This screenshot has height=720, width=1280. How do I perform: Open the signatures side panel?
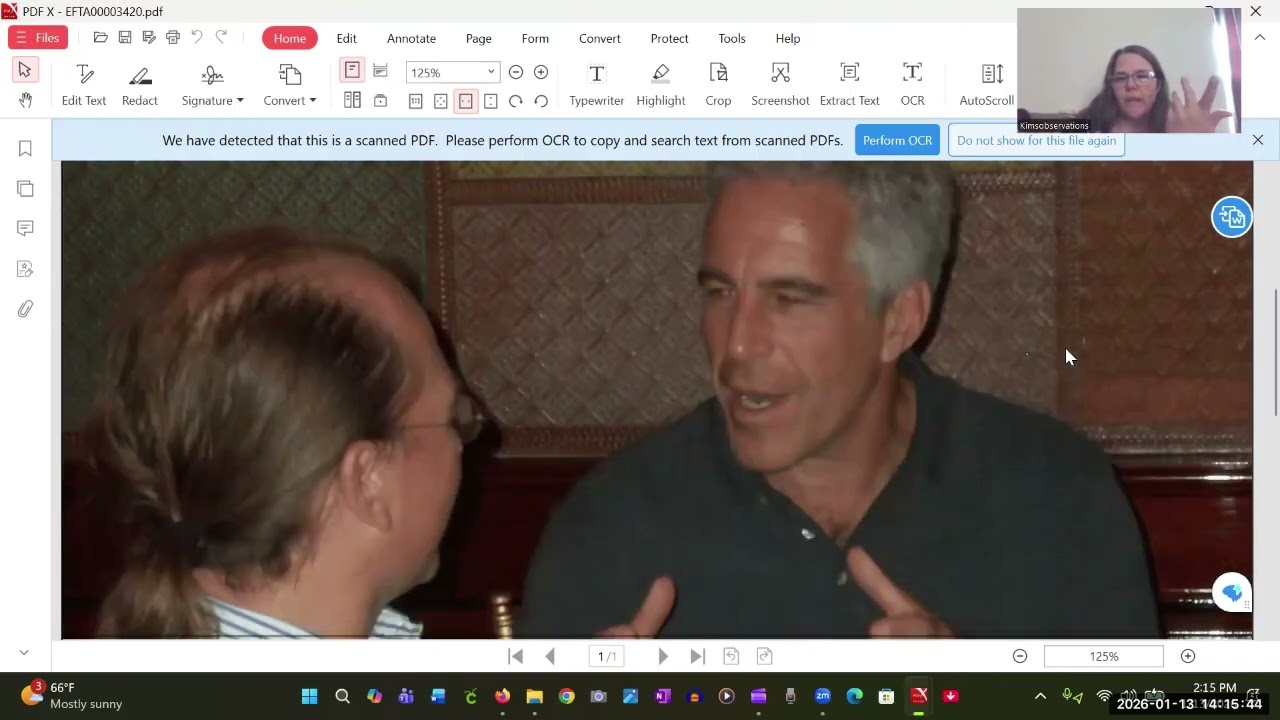point(25,269)
